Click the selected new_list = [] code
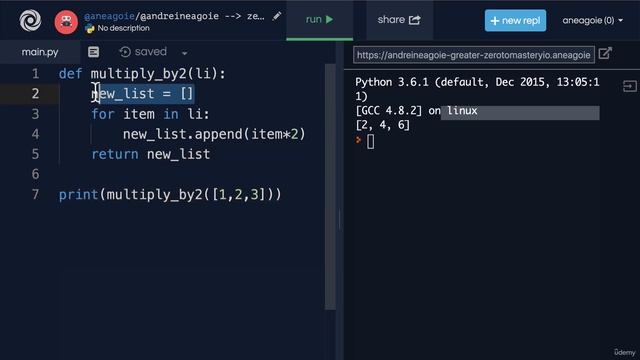The height and width of the screenshot is (360, 640). pyautogui.click(x=142, y=94)
